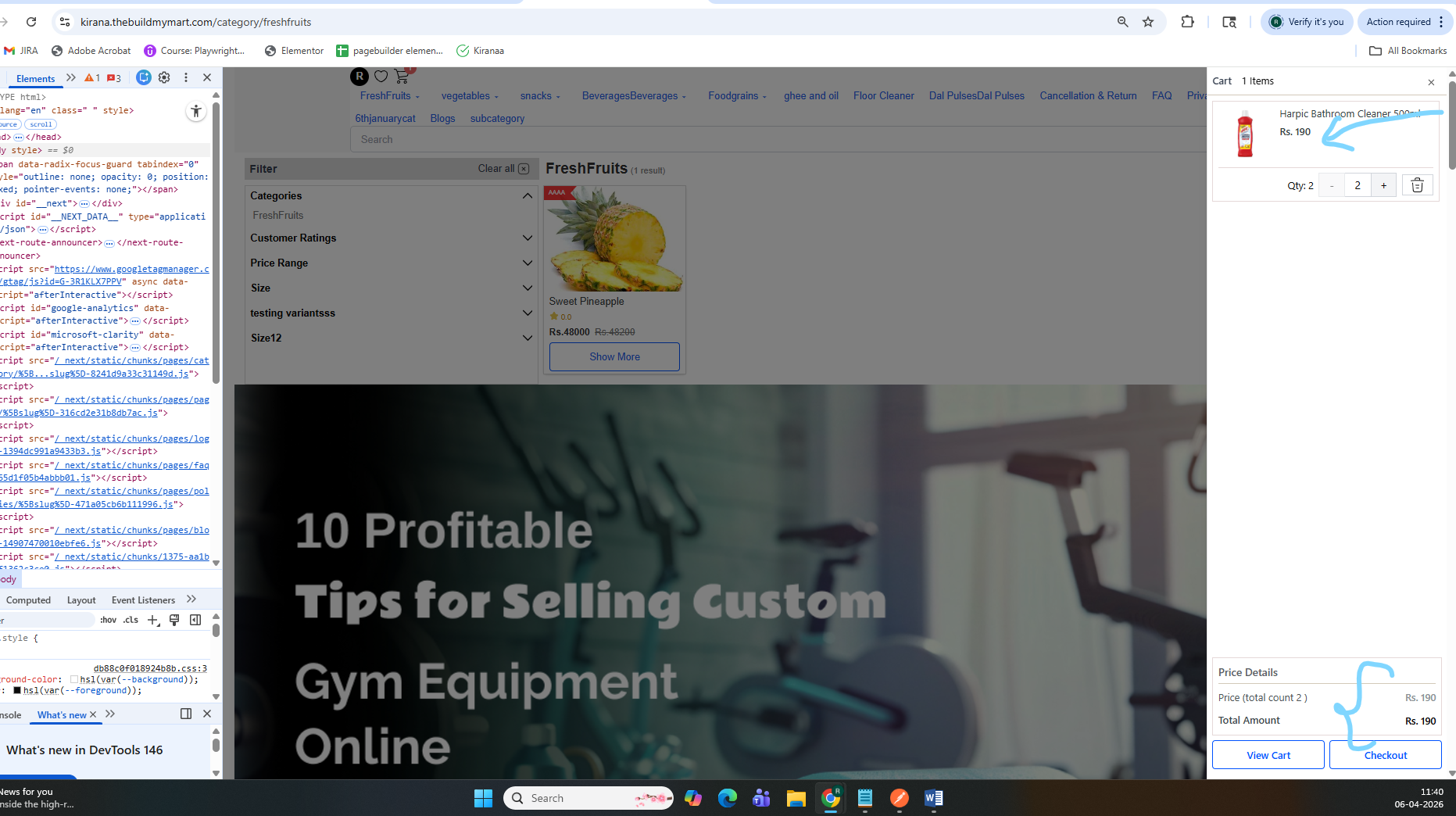
Task: Click the R user profile avatar on site
Action: (x=360, y=76)
